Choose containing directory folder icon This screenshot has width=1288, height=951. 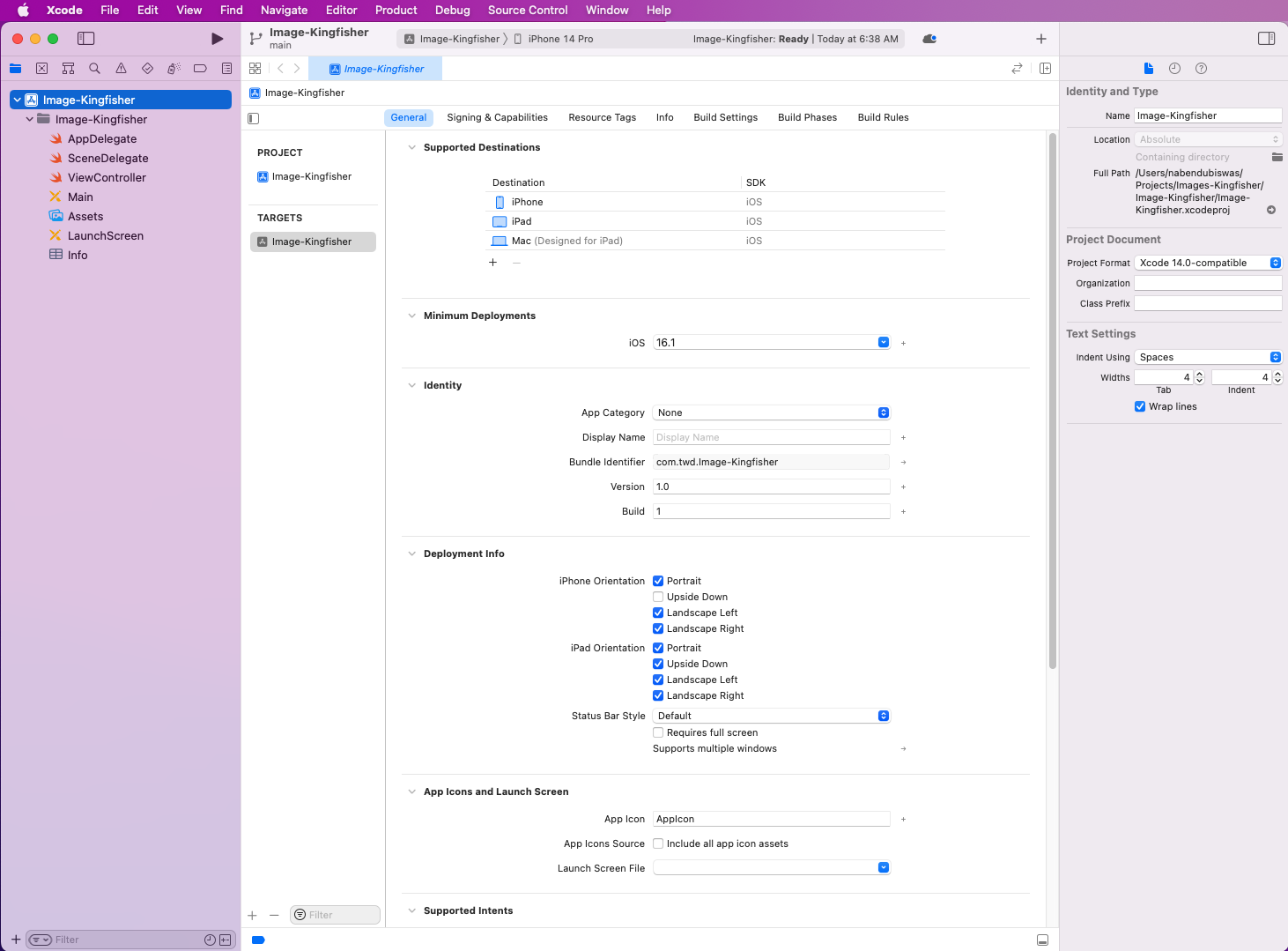[x=1277, y=157]
